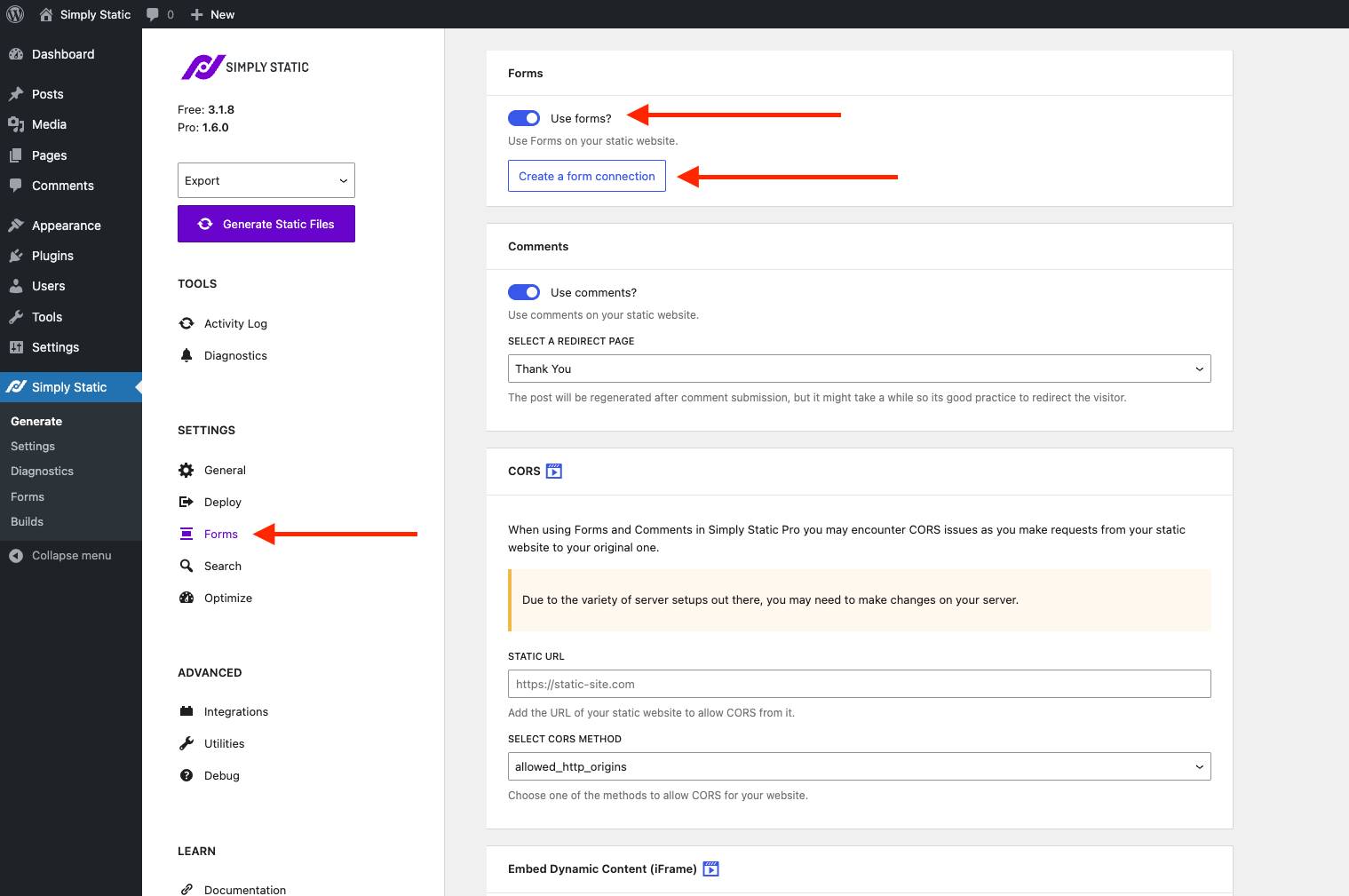Screen dimensions: 1349x896
Task: Click the CORS video tutorial icon
Action: 554,471
